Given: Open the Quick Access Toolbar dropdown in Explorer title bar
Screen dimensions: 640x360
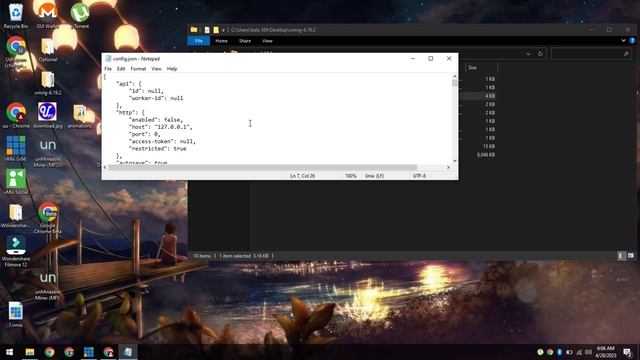Looking at the screenshot, I should tap(223, 30).
